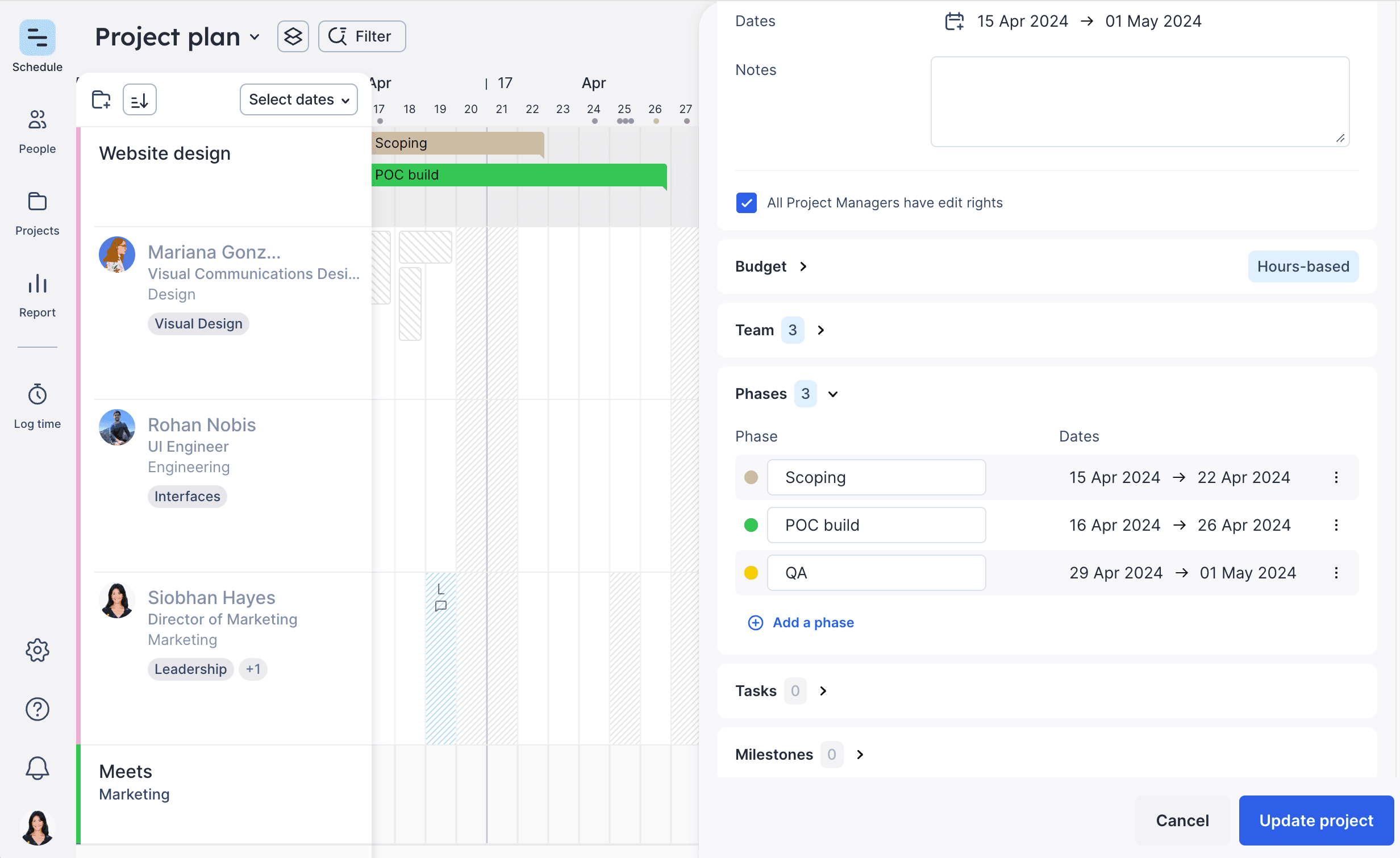Uncheck All Project Managers have edit rights
The height and width of the screenshot is (858, 1400).
[746, 203]
